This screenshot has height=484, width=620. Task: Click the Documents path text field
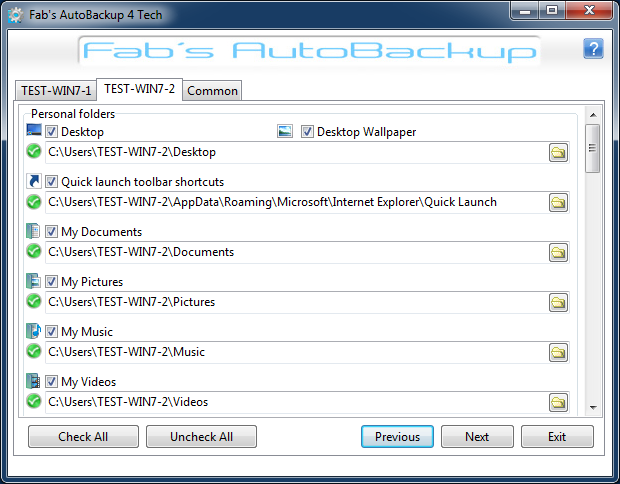point(297,252)
